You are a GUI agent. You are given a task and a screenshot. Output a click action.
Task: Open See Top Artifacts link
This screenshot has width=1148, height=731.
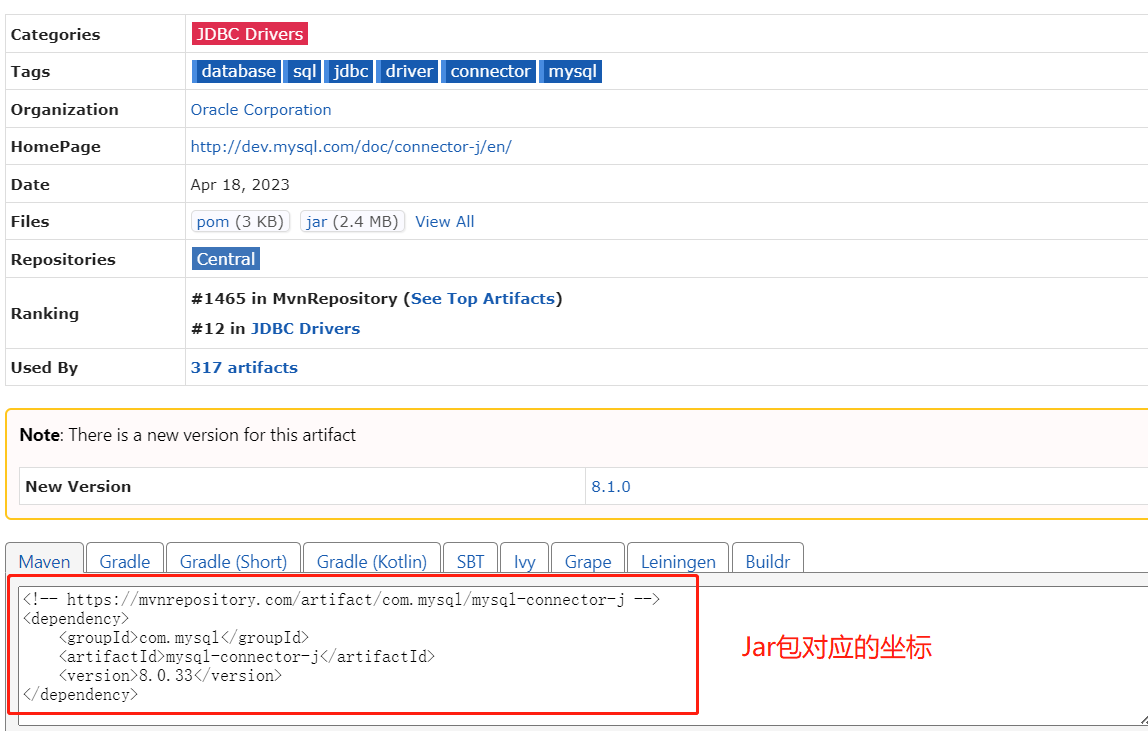tap(482, 299)
